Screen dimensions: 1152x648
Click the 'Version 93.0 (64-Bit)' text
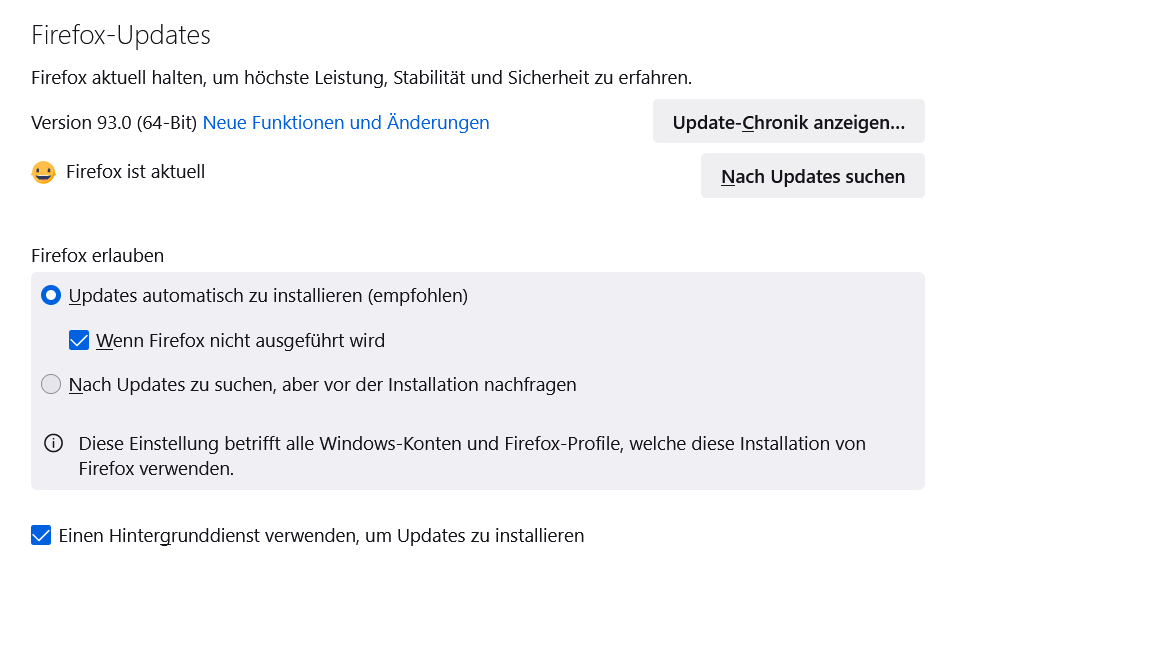tap(114, 123)
